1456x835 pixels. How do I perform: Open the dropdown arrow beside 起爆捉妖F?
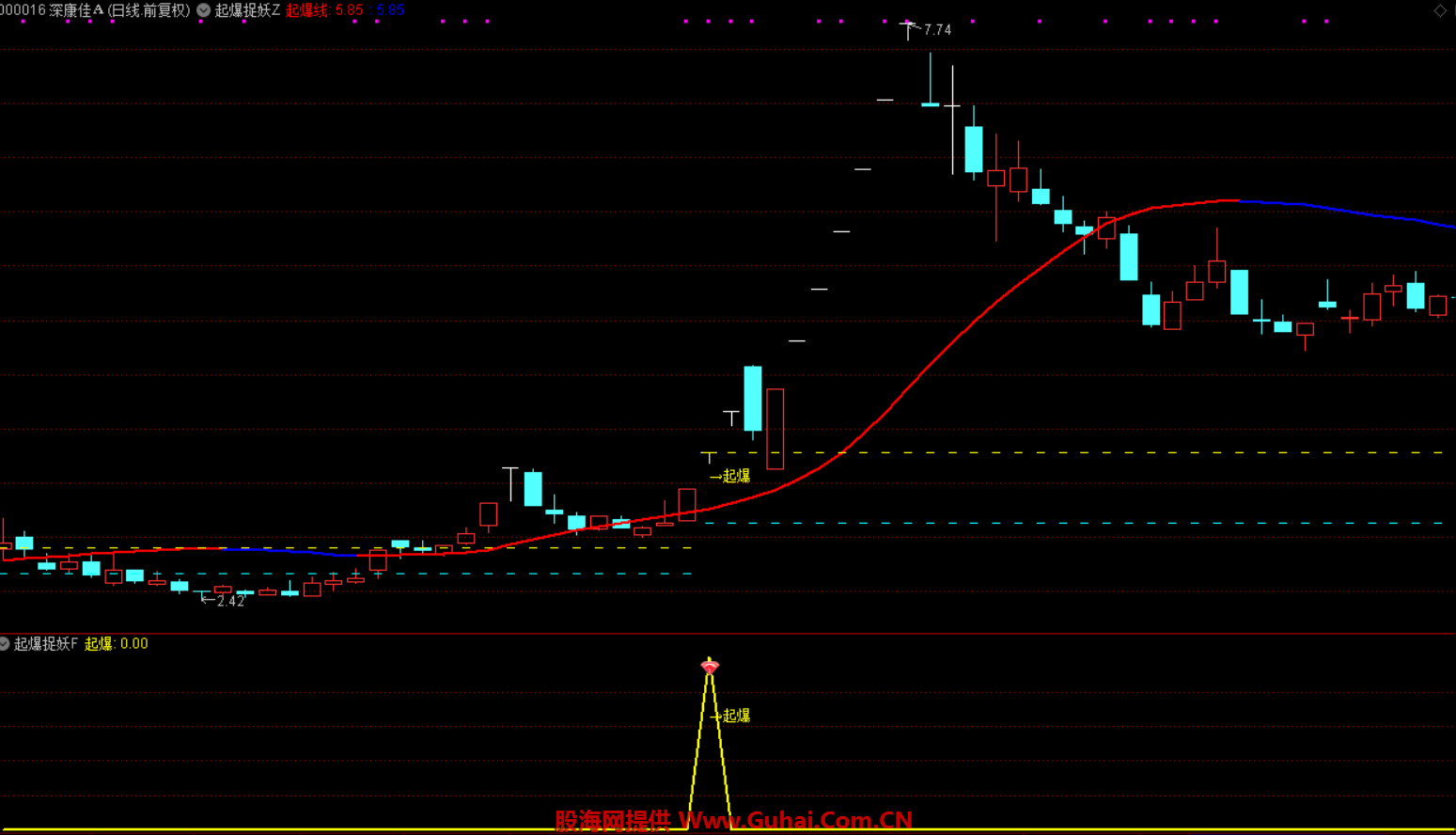(4, 643)
